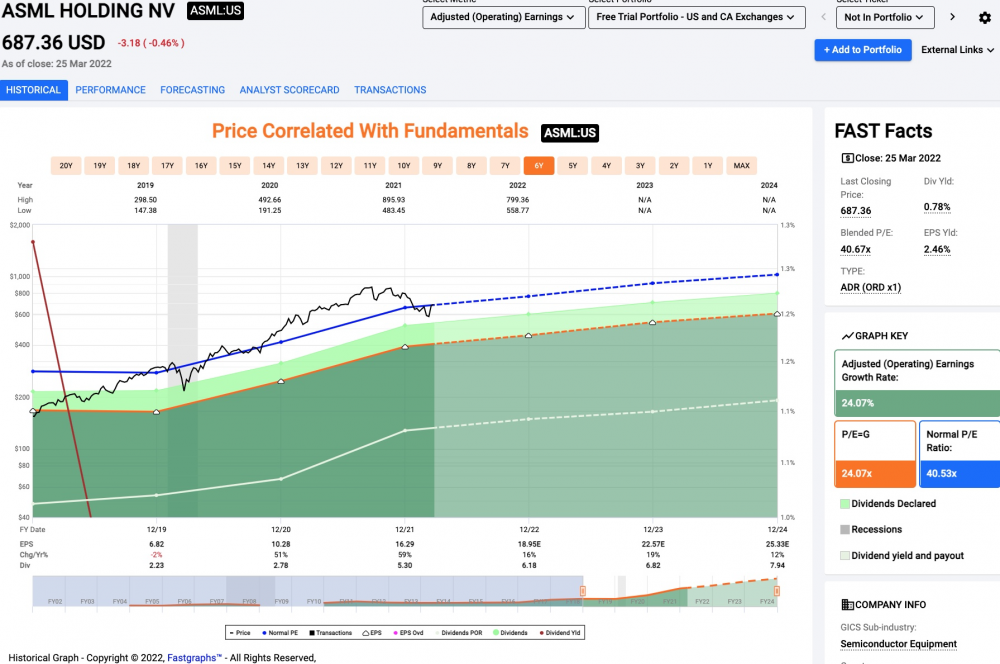This screenshot has width=1000, height=664.
Task: Click the ASML:US badge beside chart title
Action: pyautogui.click(x=570, y=133)
